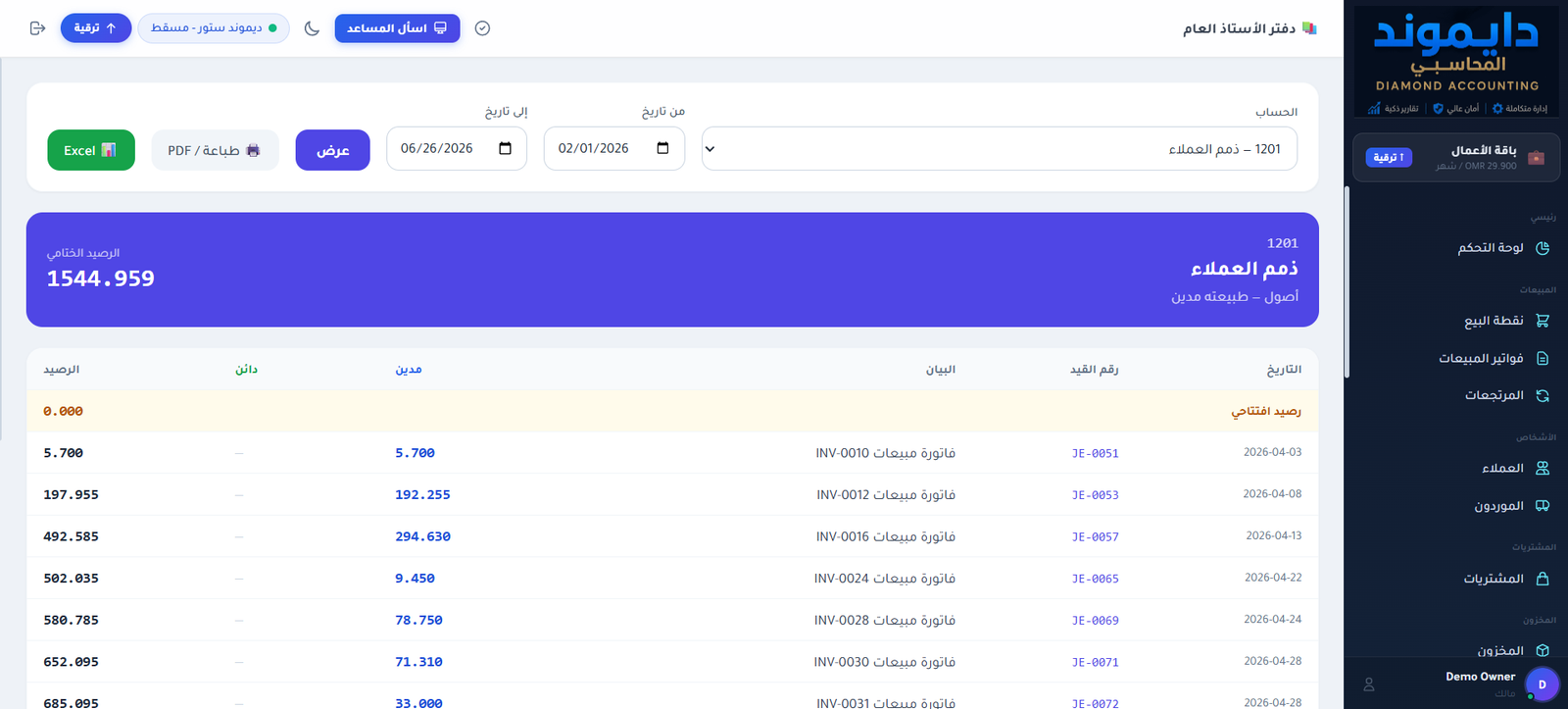Open journal entry JE-0071
The width and height of the screenshot is (1568, 709).
1095,663
